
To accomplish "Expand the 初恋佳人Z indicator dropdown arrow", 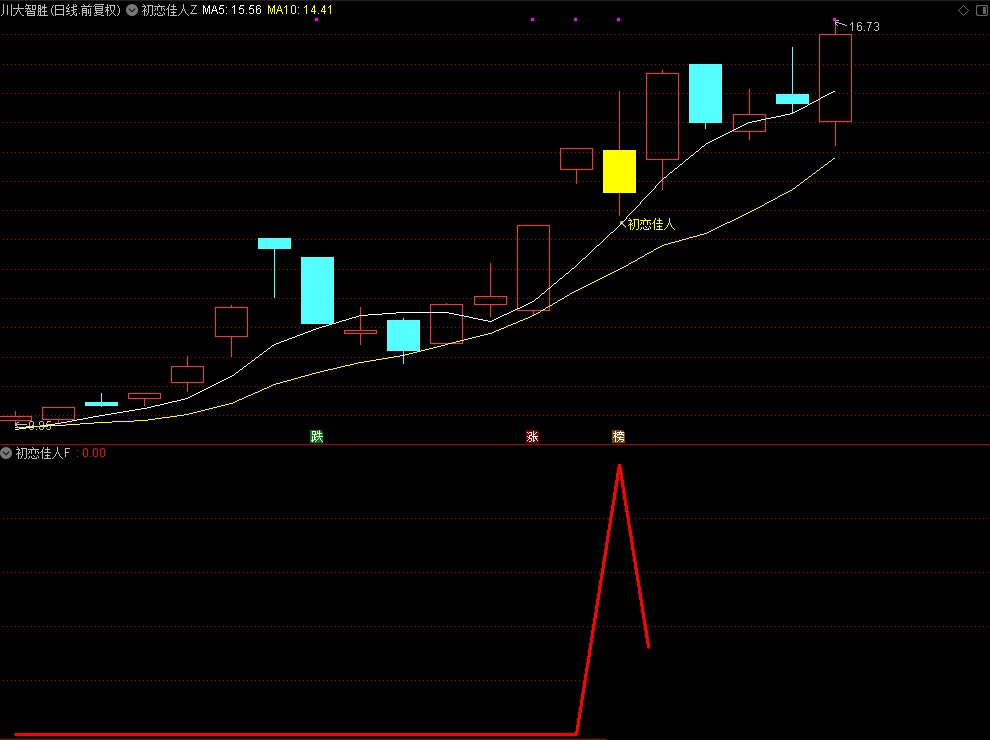I will pyautogui.click(x=132, y=10).
